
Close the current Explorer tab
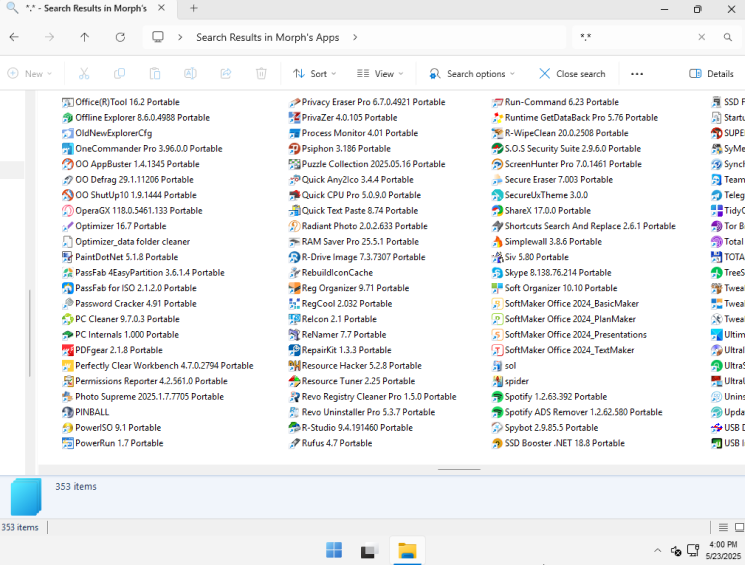[x=162, y=8]
